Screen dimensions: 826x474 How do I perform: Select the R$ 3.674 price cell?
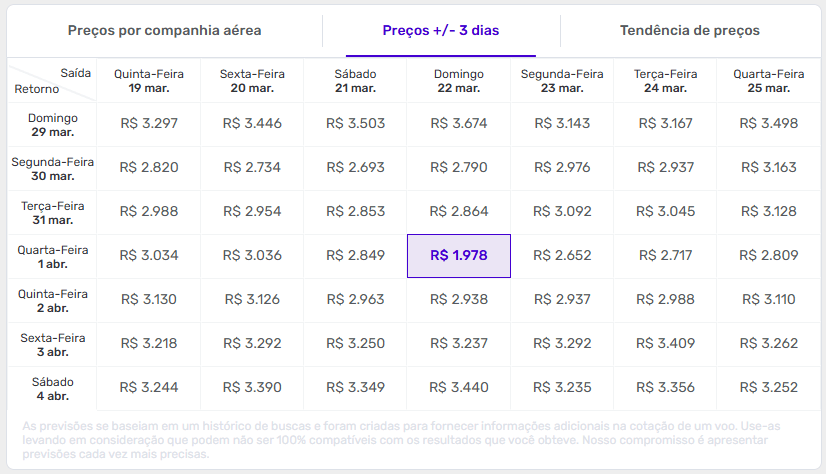pos(459,124)
